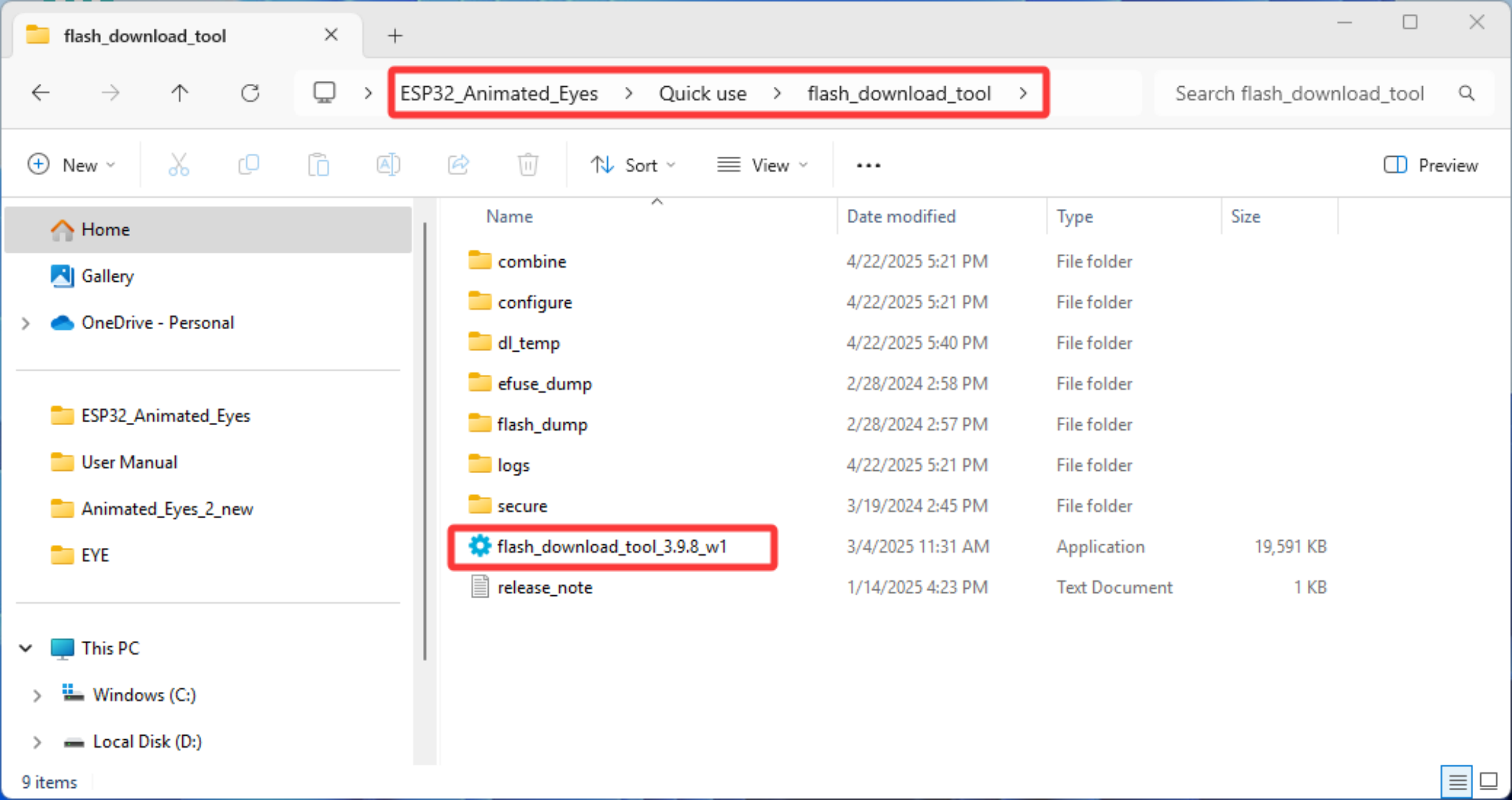The height and width of the screenshot is (800, 1512).
Task: Click the gear icon of flash_download_tool_3.9.8_w1
Action: 479,546
